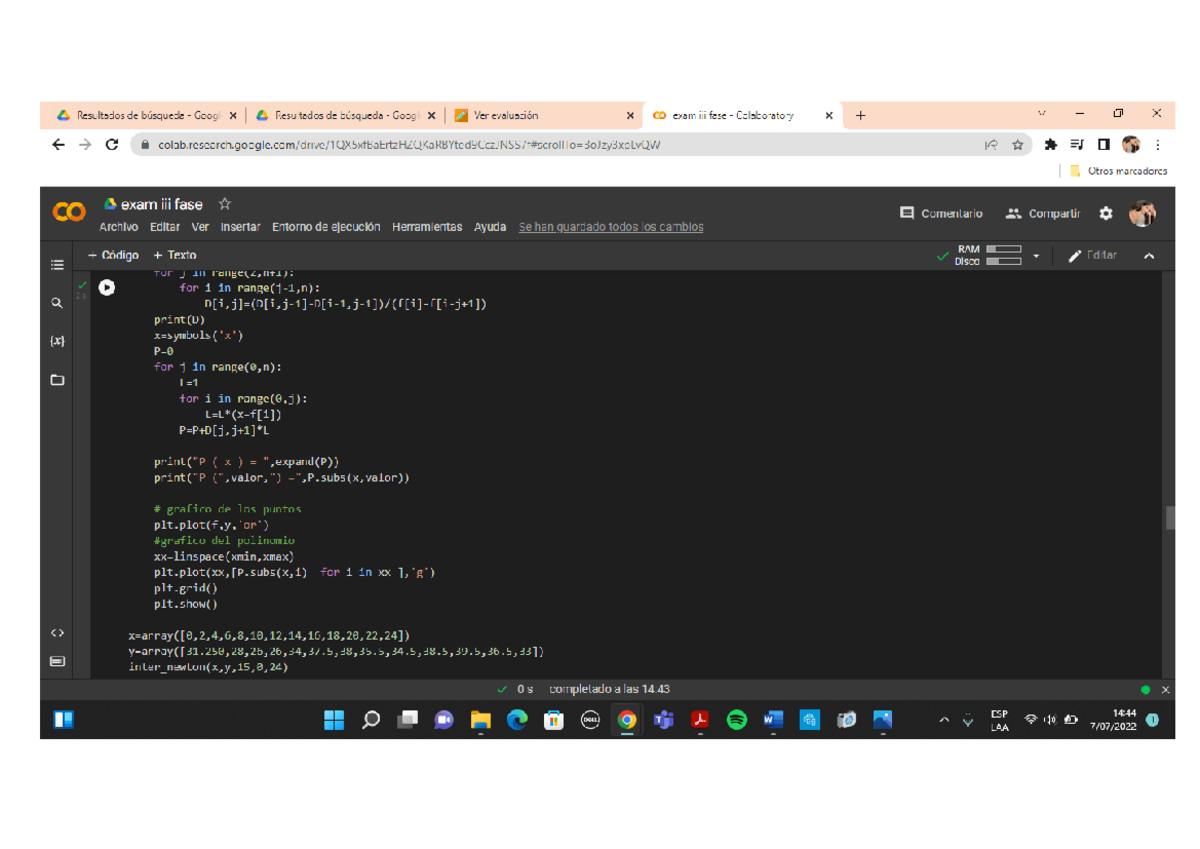Collapse the header with the chevron arrow
The height and width of the screenshot is (849, 1200).
(x=1149, y=256)
